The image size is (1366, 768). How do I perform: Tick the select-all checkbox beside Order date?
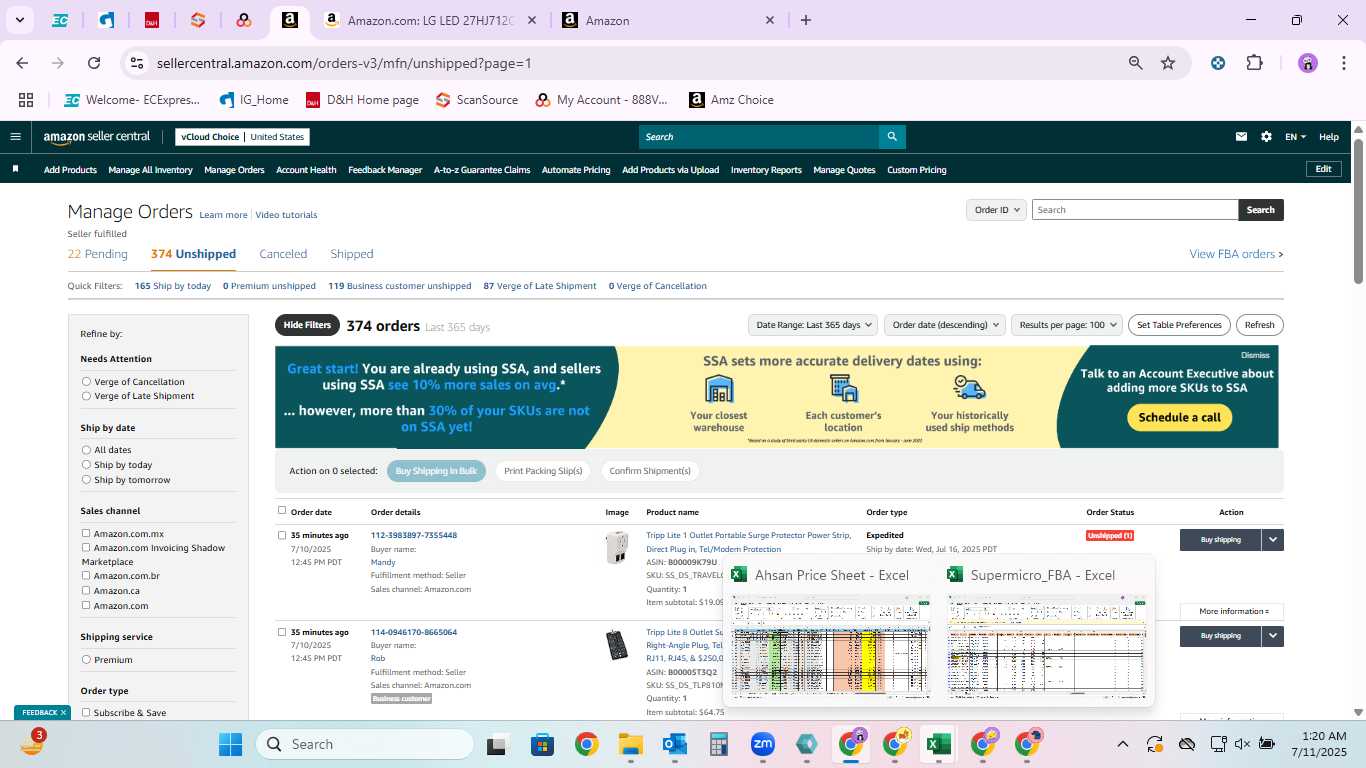coord(282,511)
